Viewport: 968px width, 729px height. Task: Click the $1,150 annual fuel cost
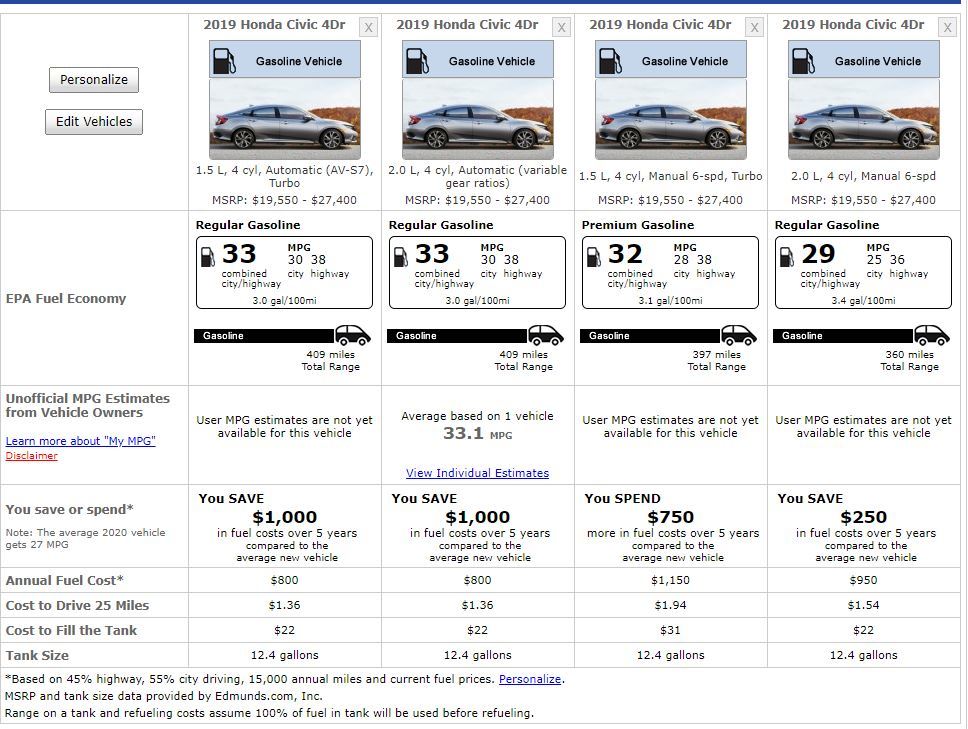tap(670, 580)
